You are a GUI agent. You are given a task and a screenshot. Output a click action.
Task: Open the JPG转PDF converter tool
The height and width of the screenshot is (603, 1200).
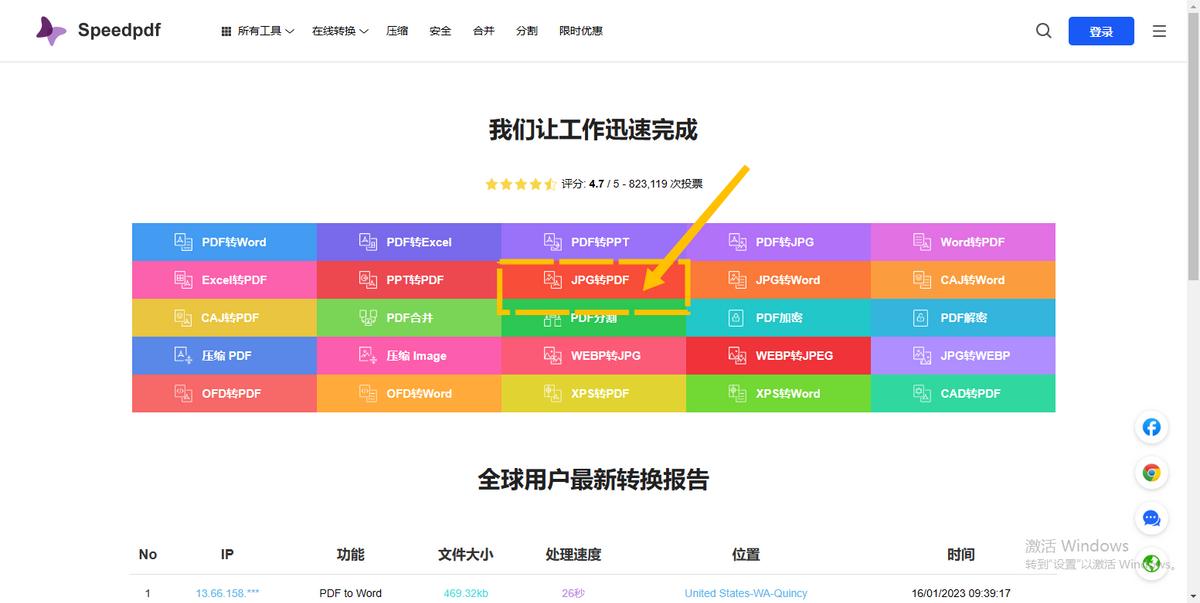pyautogui.click(x=595, y=280)
